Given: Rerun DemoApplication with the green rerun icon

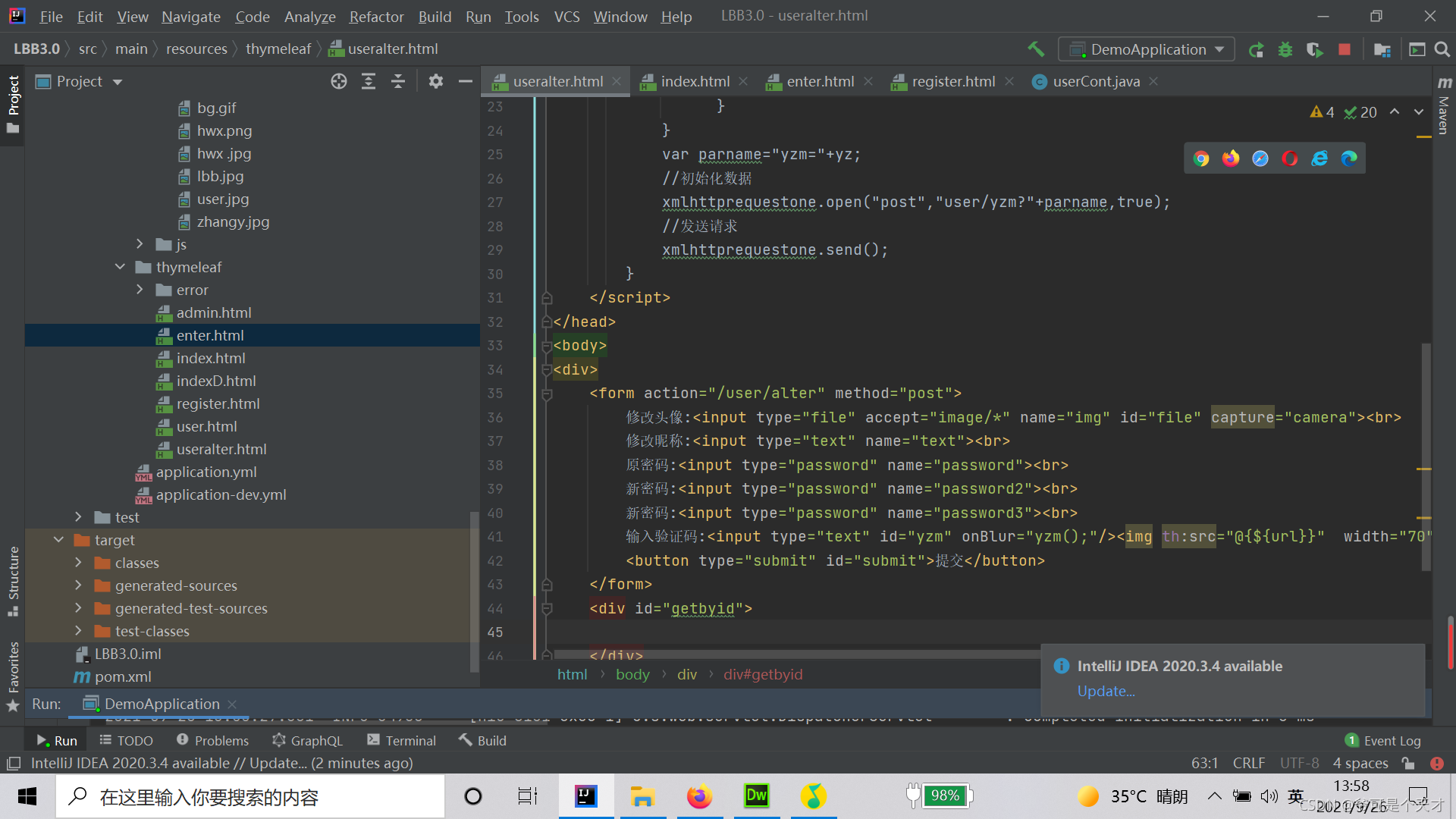Looking at the screenshot, I should [x=1257, y=49].
